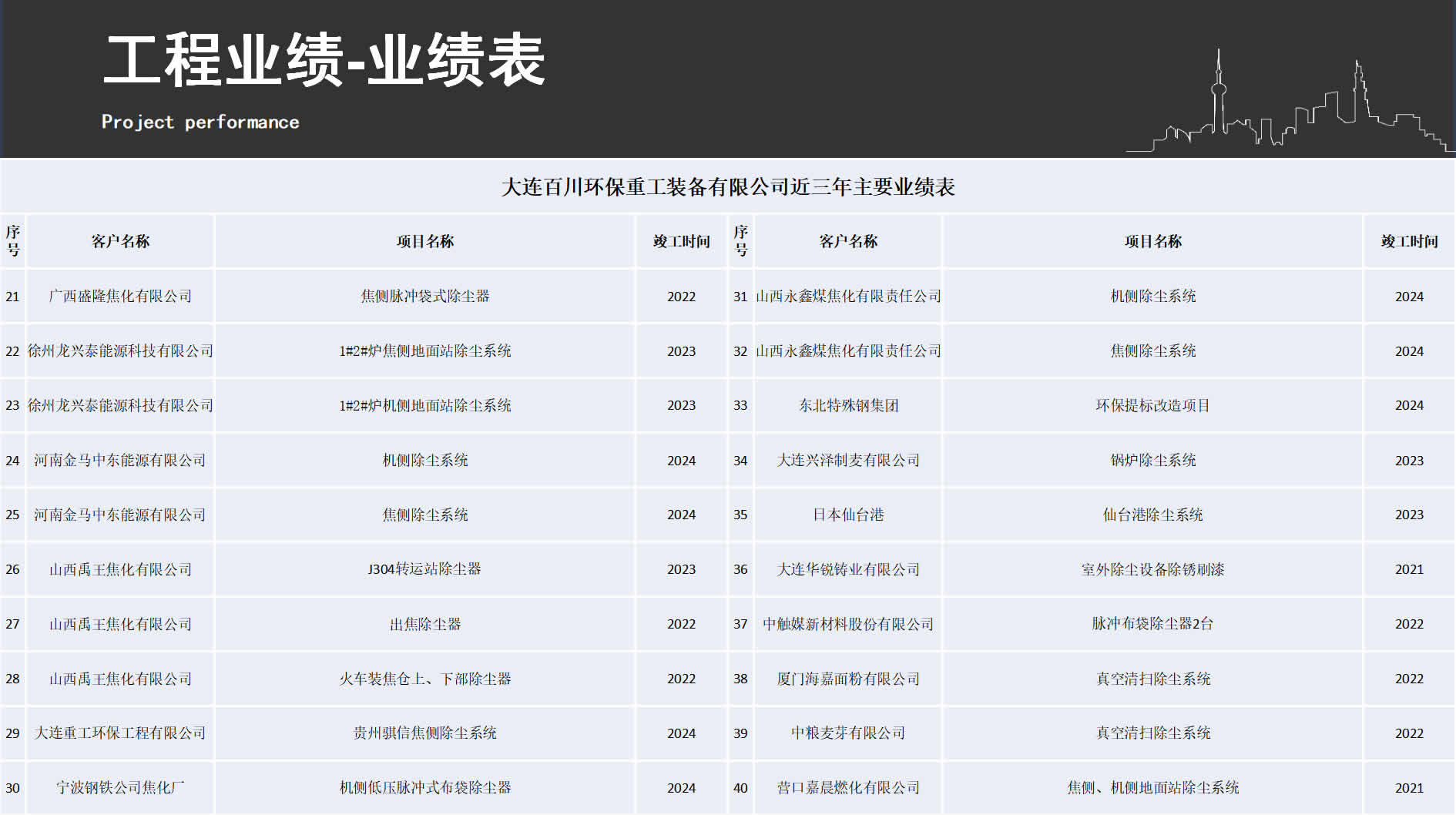Click the project 焦侧脉冲袋式除尘器 in row 21
1456x815 pixels.
pos(424,296)
